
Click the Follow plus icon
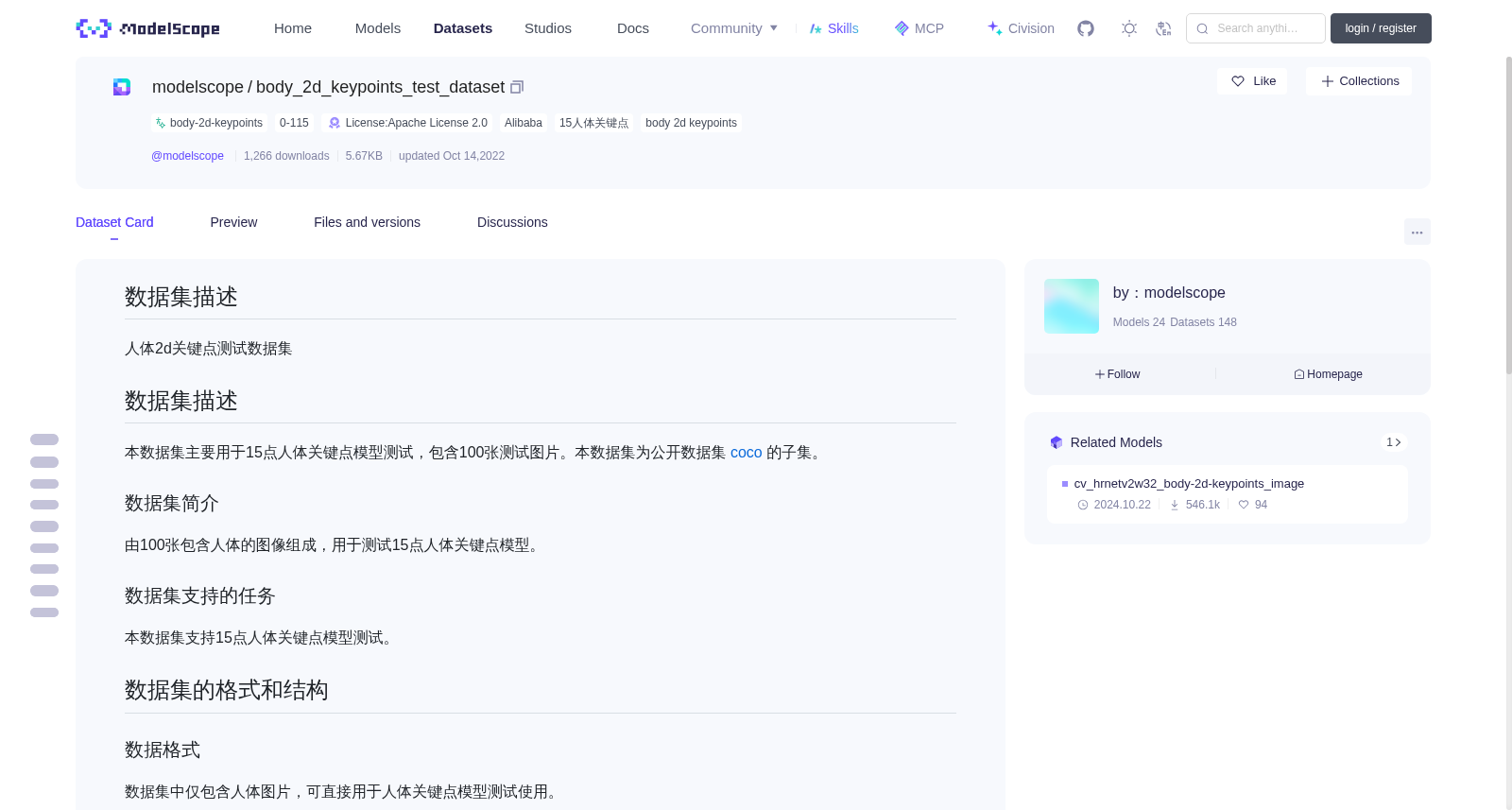tap(1100, 374)
